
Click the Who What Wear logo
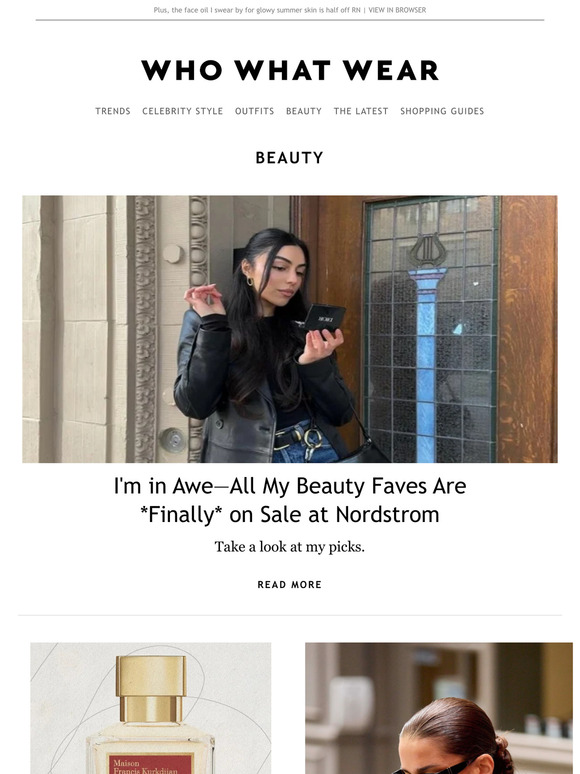coord(290,70)
